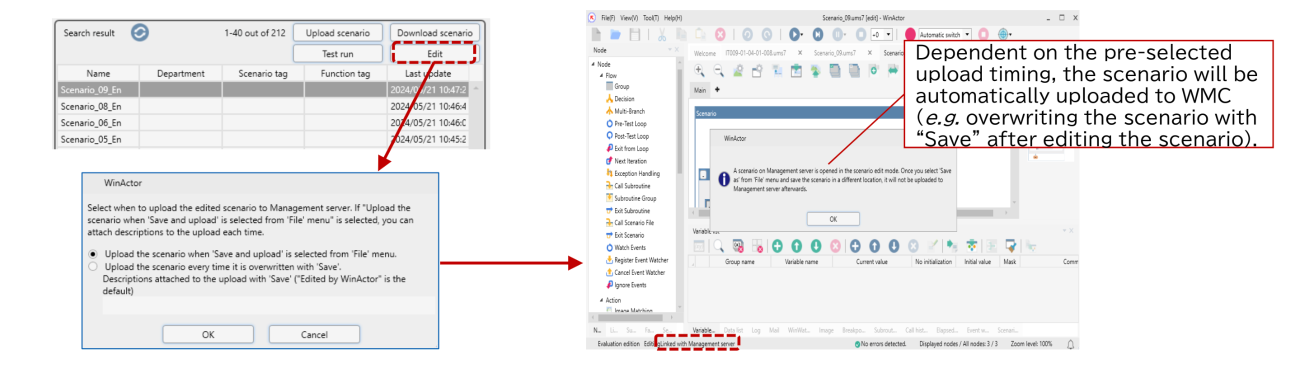
Task: Choose upload when 'Save and upload' is selected
Action: pos(94,254)
